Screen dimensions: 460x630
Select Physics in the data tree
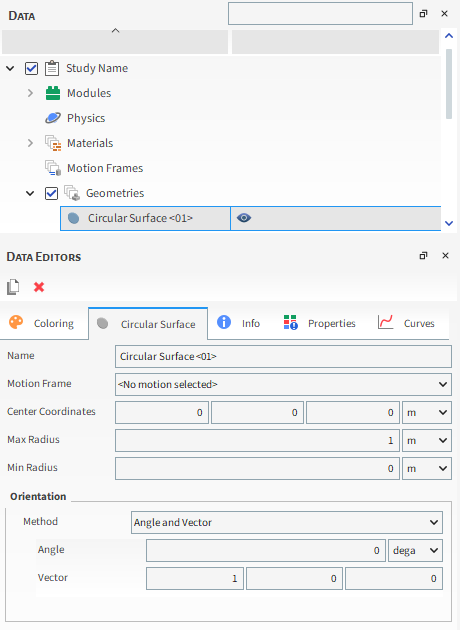pos(86,118)
